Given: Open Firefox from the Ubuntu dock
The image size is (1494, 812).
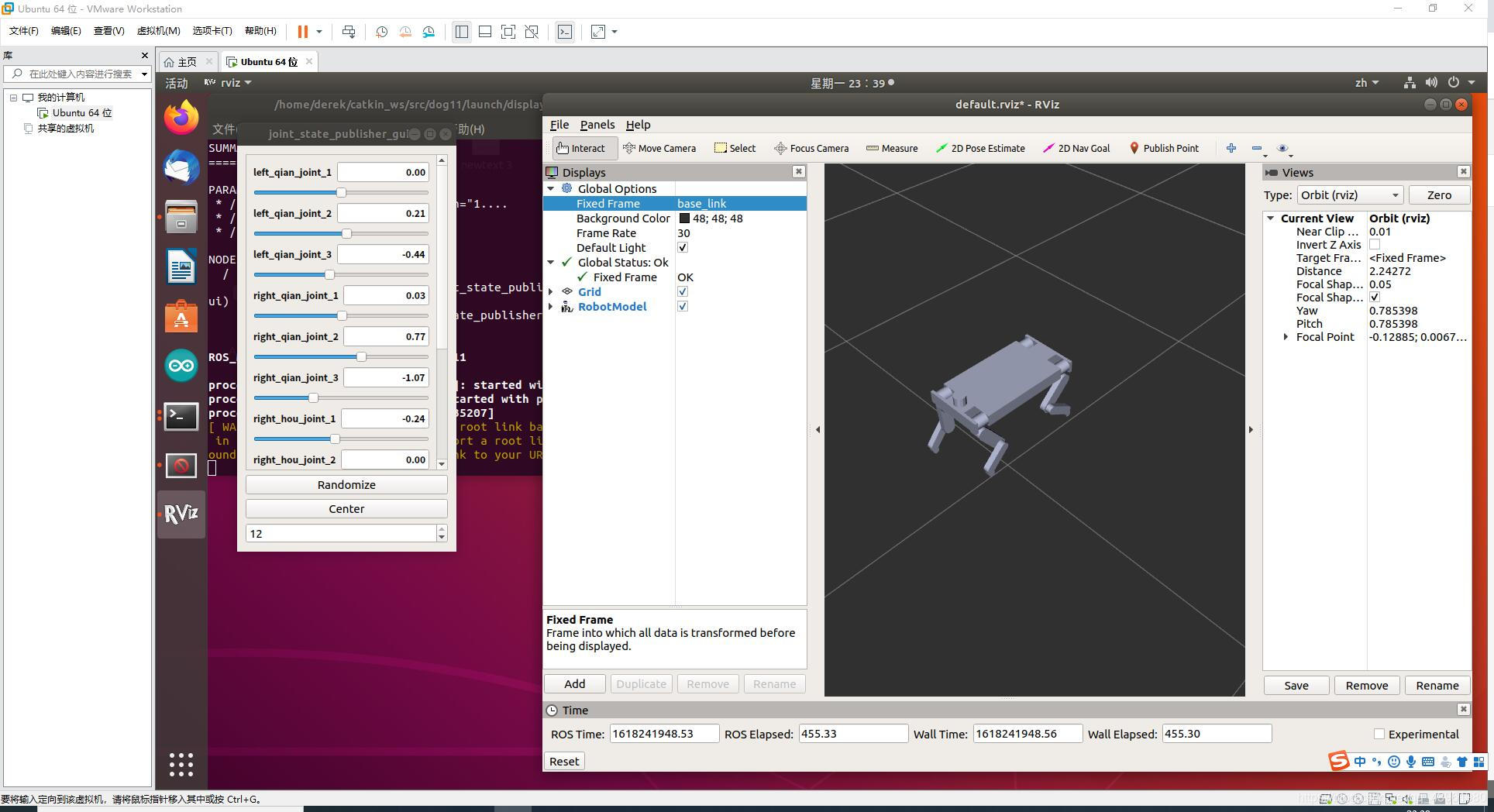Looking at the screenshot, I should [x=181, y=118].
